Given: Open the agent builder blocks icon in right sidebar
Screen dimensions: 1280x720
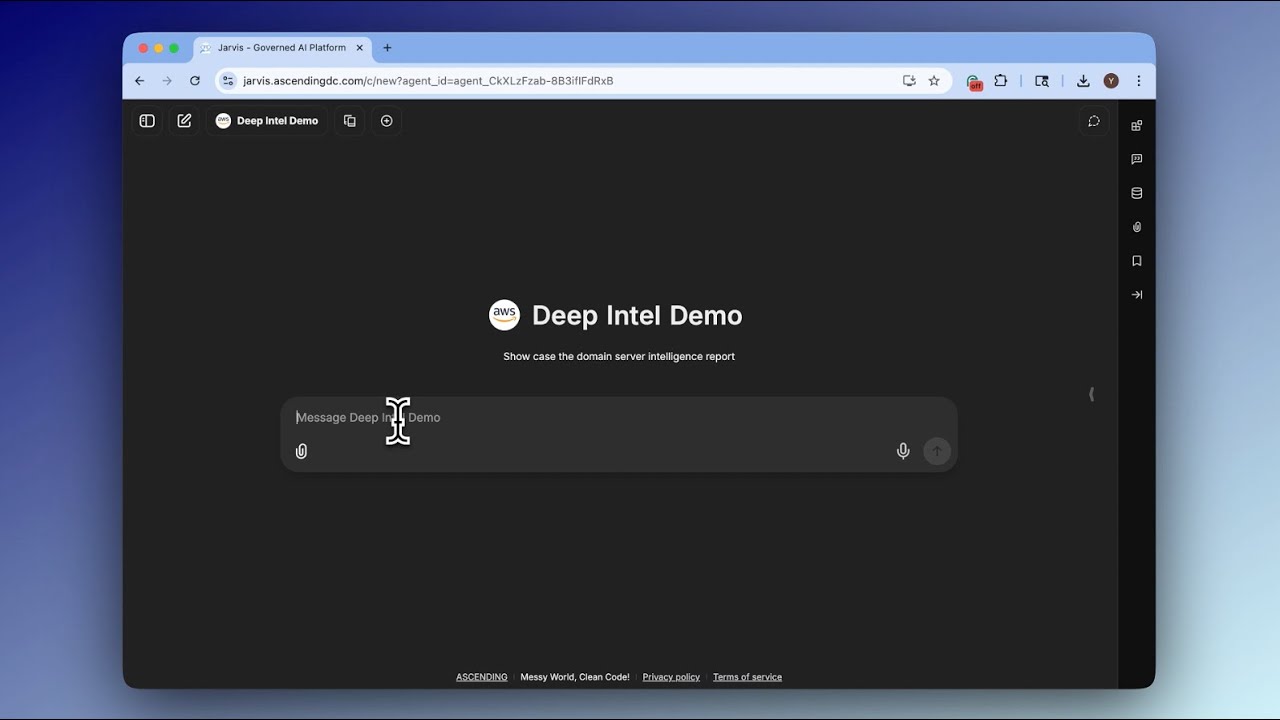Looking at the screenshot, I should 1137,126.
